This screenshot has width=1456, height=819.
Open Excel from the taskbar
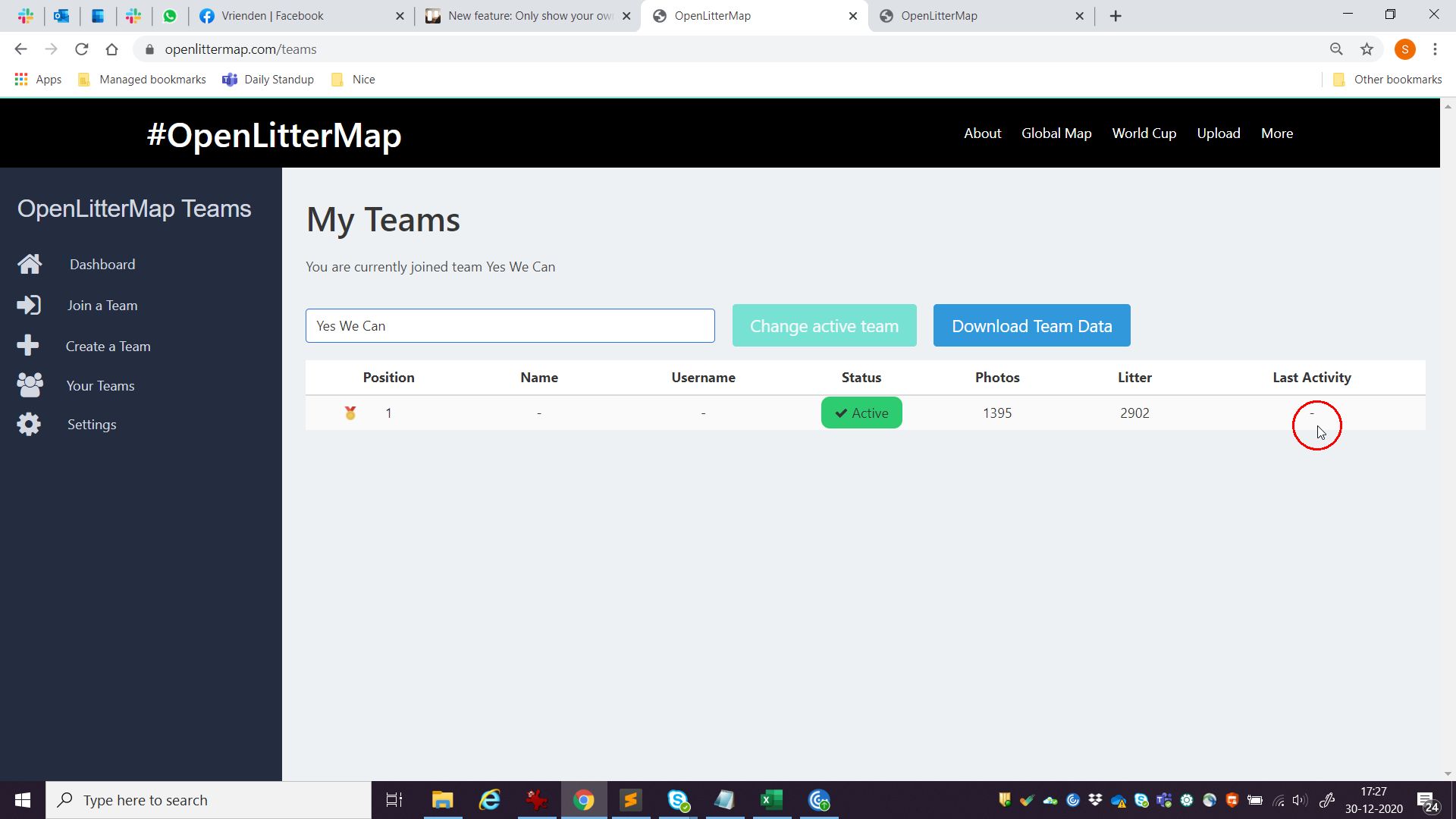coord(771,799)
